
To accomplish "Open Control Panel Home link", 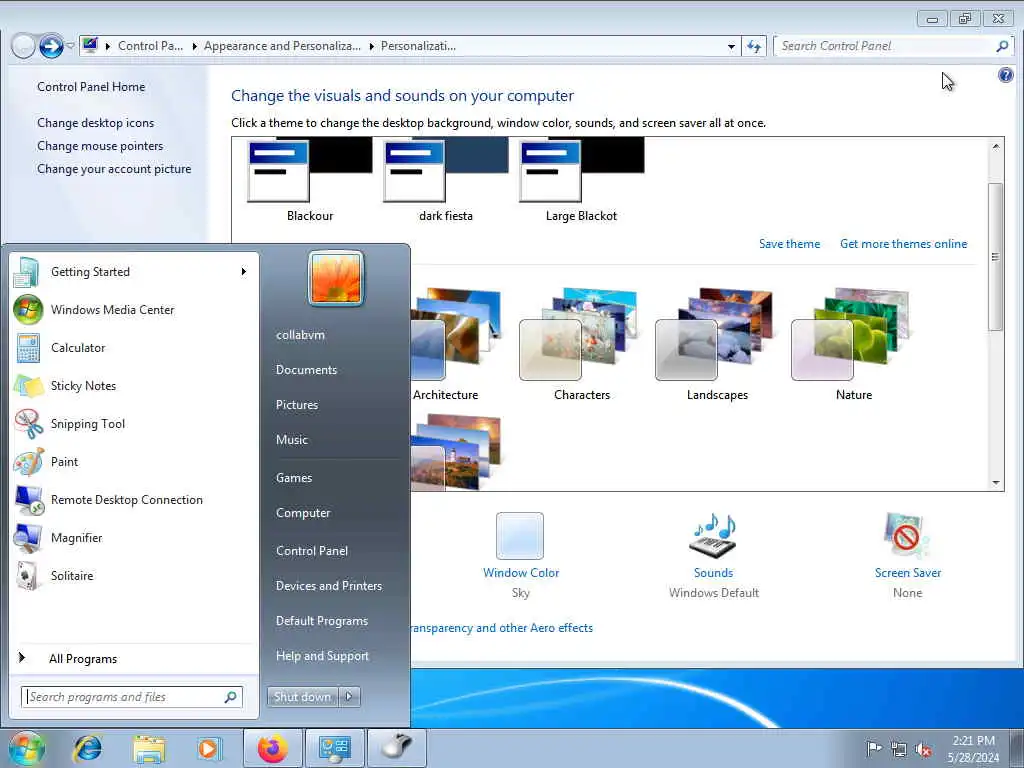I will (x=91, y=87).
